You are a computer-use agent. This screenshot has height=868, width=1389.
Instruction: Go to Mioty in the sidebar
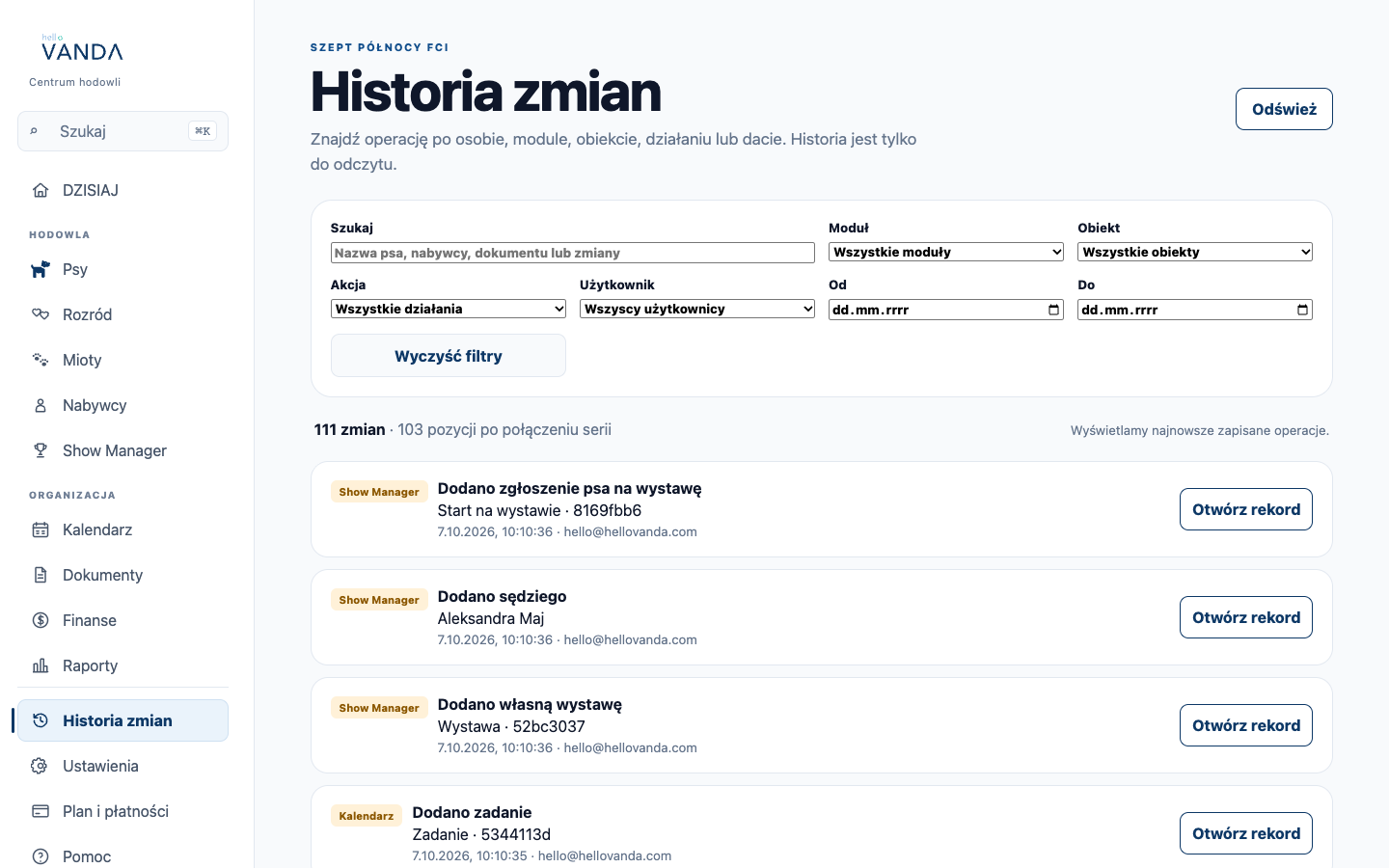click(x=123, y=360)
